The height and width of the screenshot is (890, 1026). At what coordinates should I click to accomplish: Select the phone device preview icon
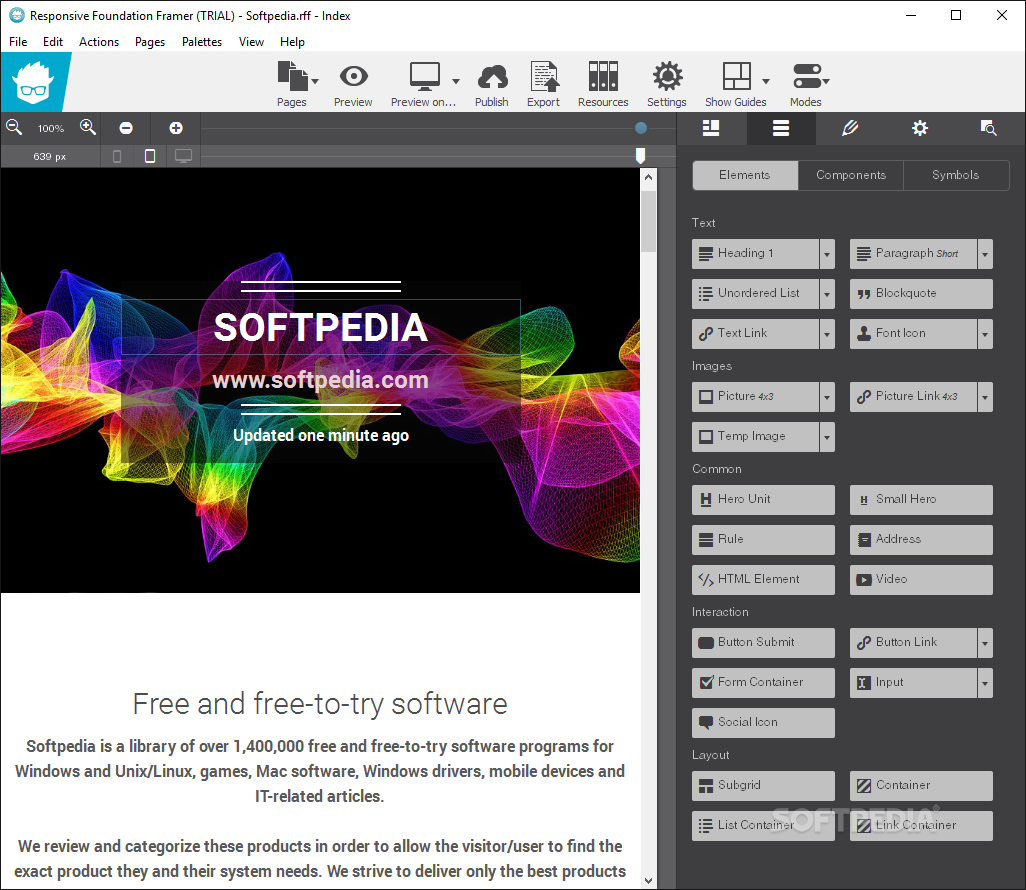pos(117,156)
